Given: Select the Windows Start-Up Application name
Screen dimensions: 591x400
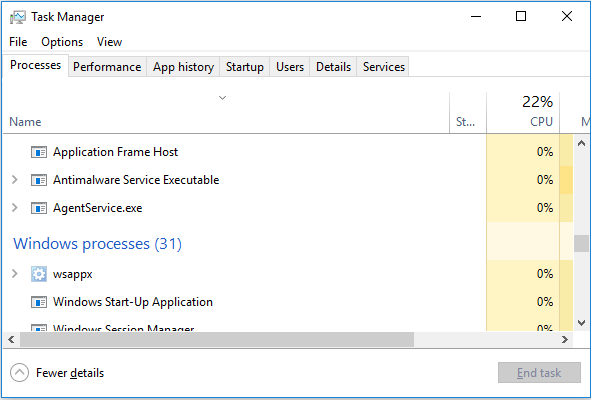Looking at the screenshot, I should coord(133,302).
